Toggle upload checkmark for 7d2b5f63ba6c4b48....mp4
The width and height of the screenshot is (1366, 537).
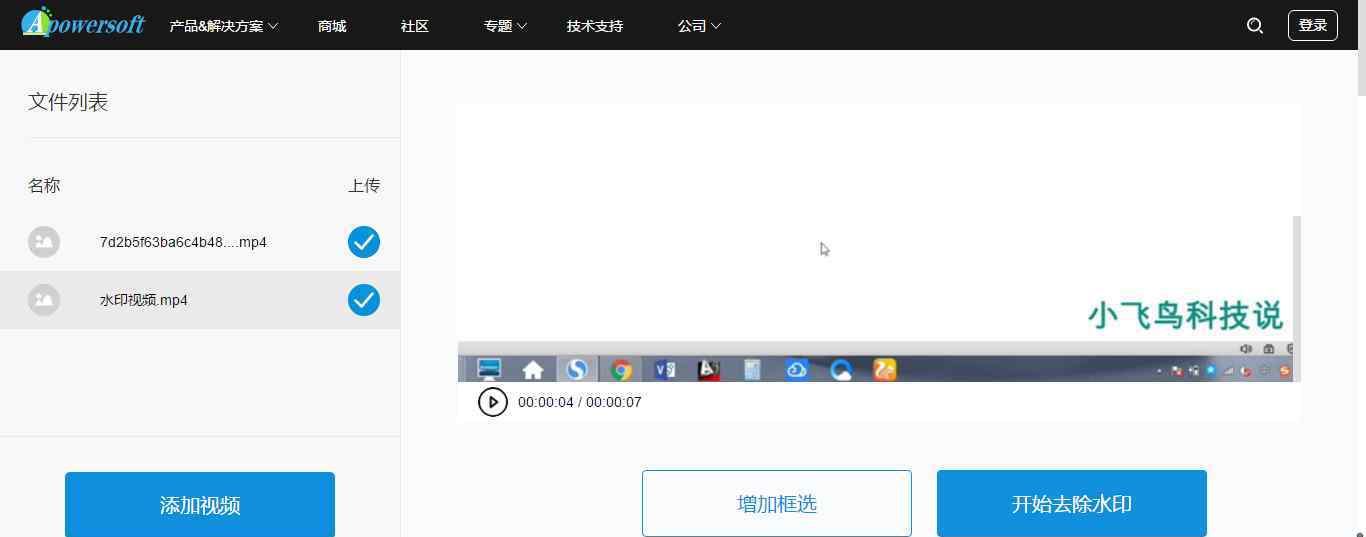tap(364, 242)
